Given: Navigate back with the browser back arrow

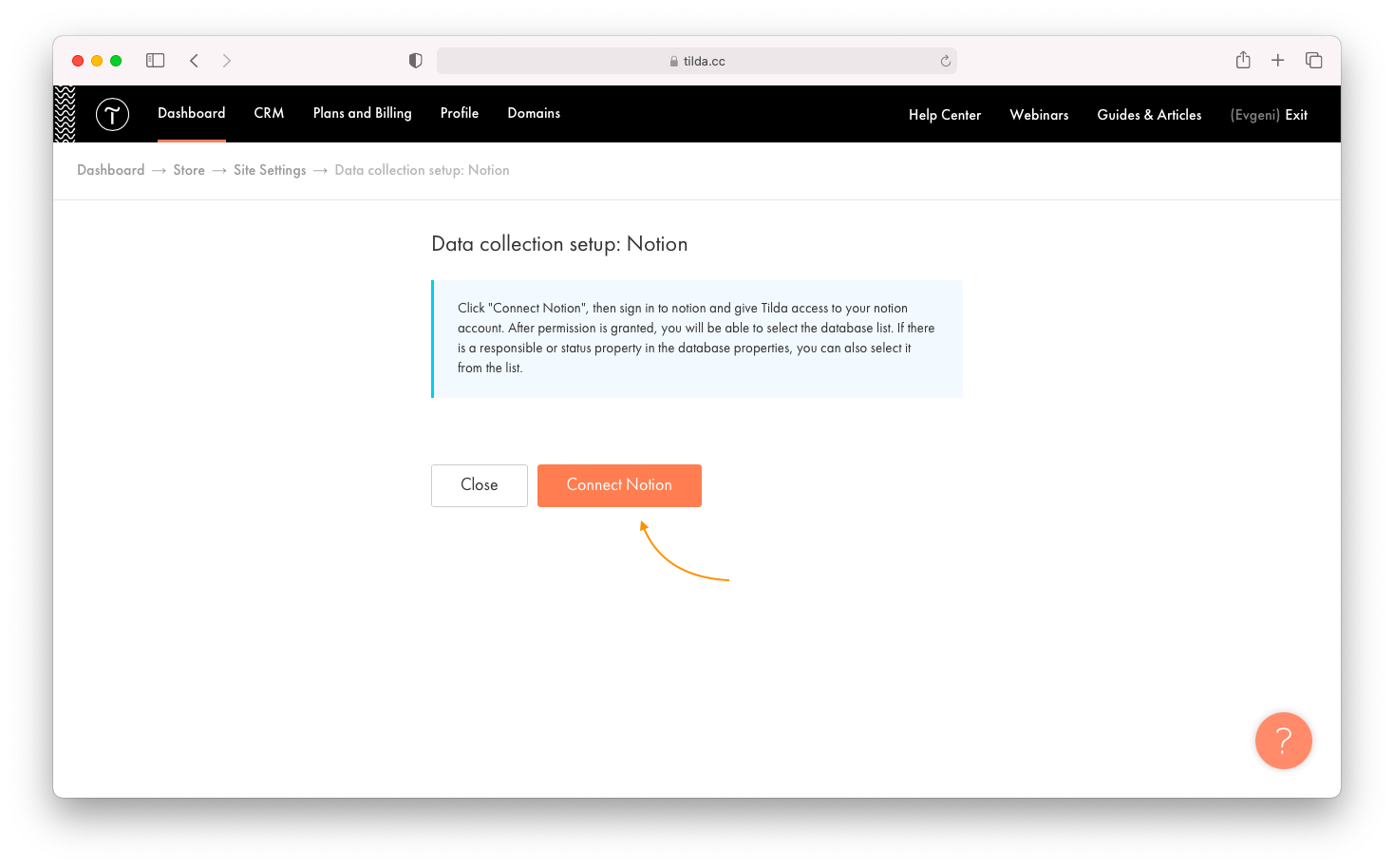Looking at the screenshot, I should coord(194,60).
